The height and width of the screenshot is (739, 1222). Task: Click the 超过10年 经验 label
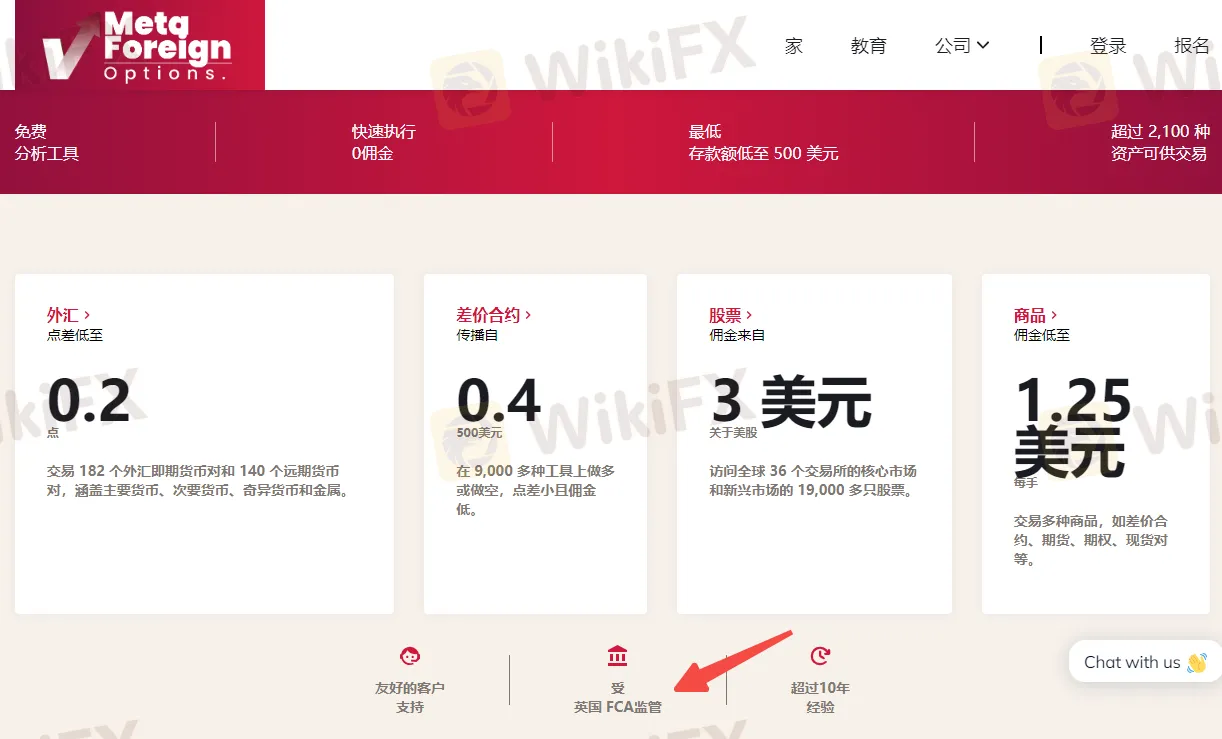[820, 697]
